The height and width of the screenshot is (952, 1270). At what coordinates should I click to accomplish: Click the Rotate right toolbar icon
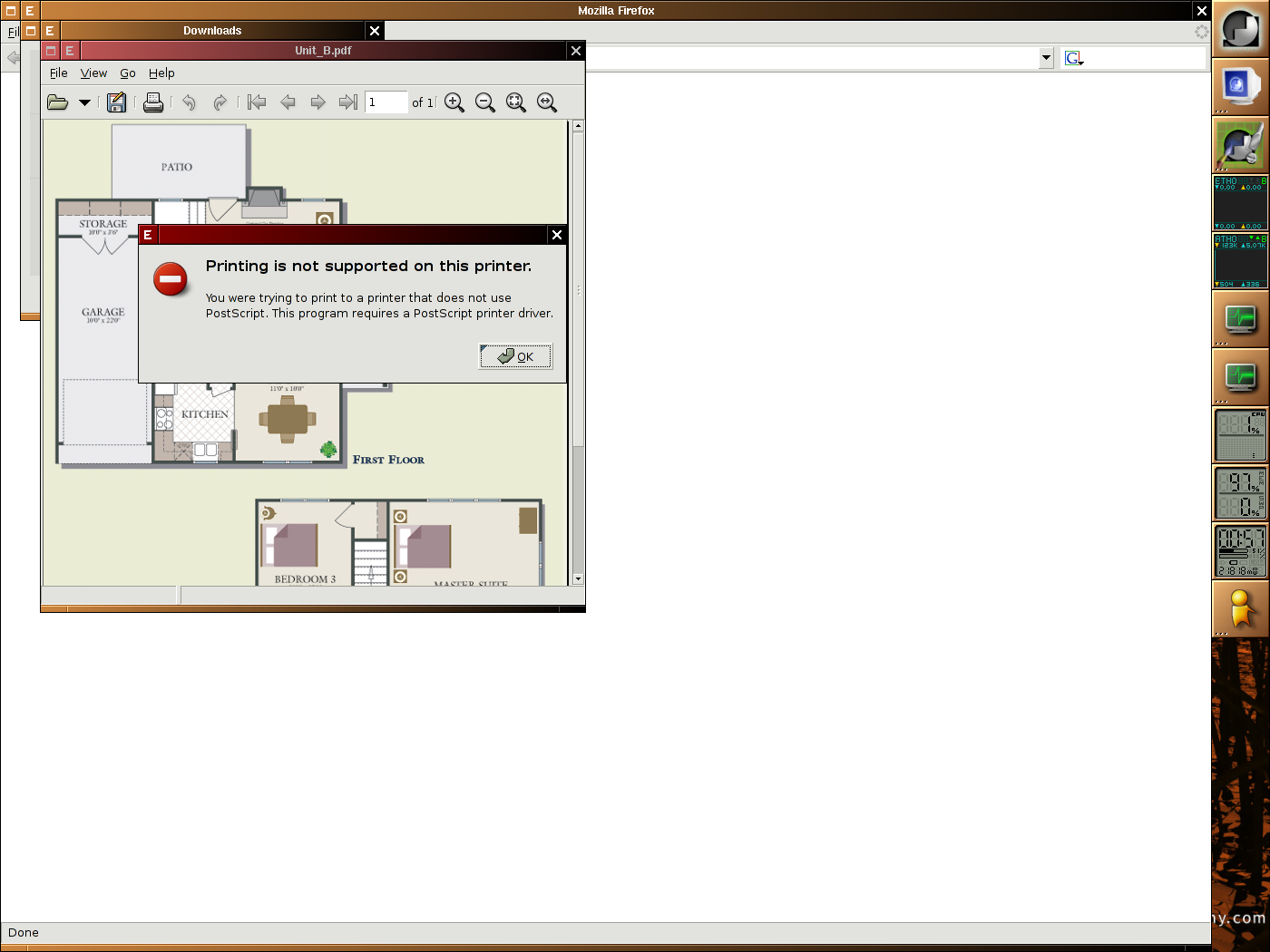click(x=220, y=102)
